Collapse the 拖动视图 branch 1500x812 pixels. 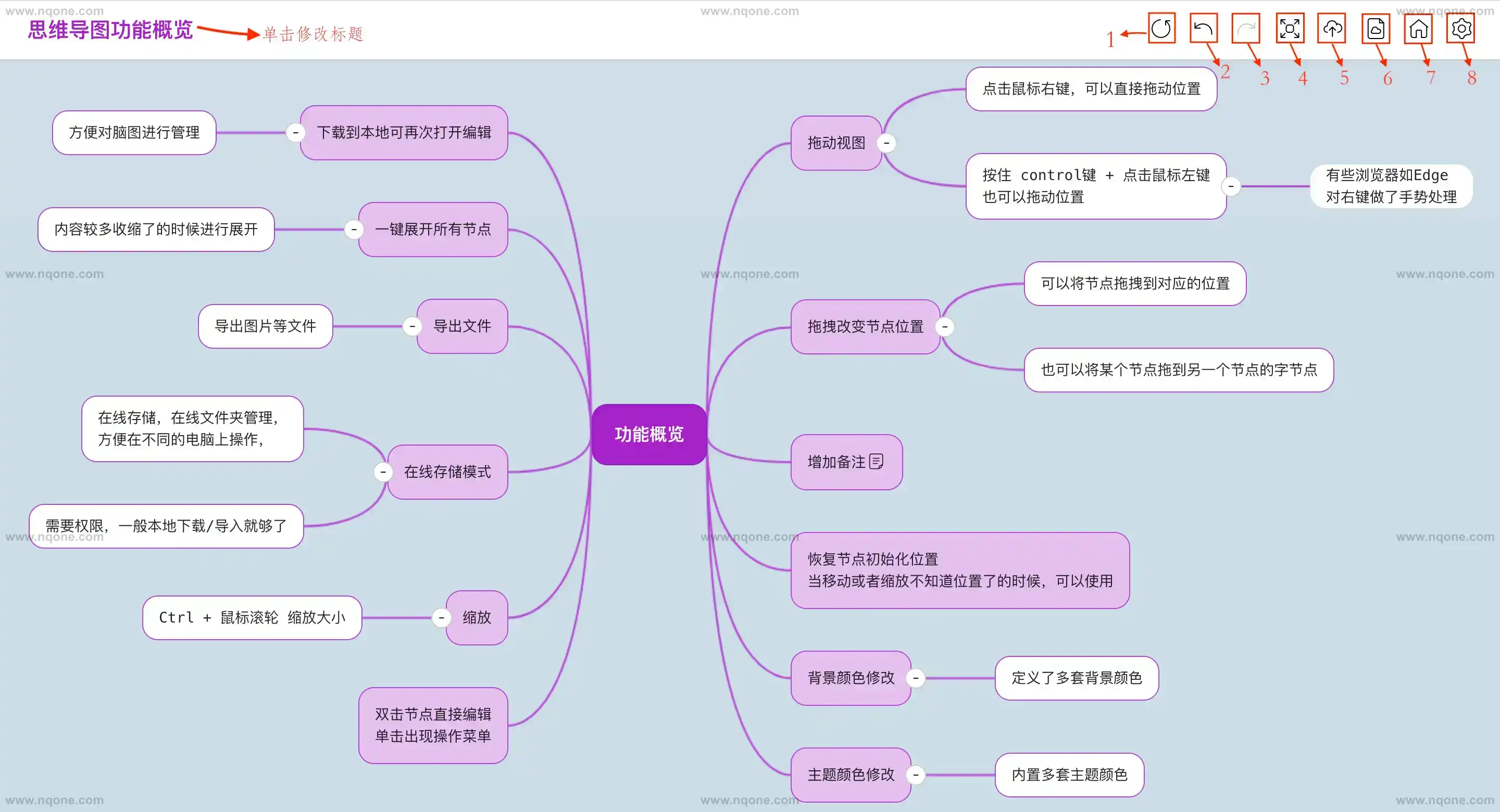point(887,143)
